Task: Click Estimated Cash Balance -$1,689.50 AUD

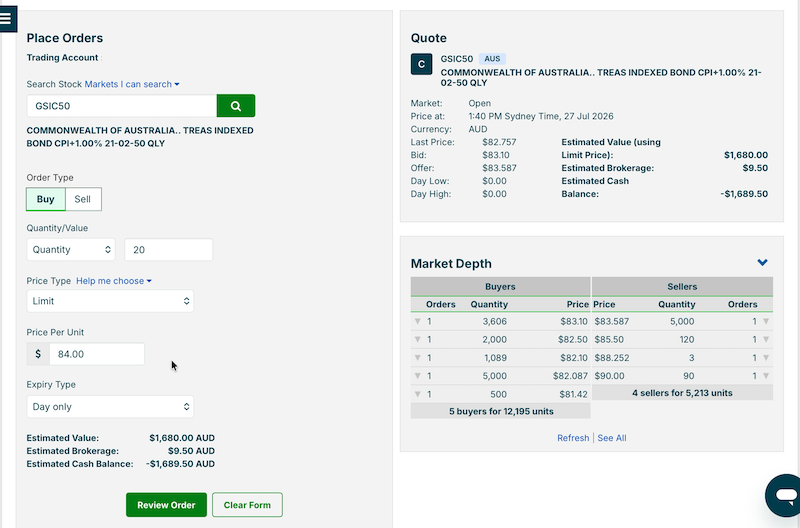Action: click(180, 464)
